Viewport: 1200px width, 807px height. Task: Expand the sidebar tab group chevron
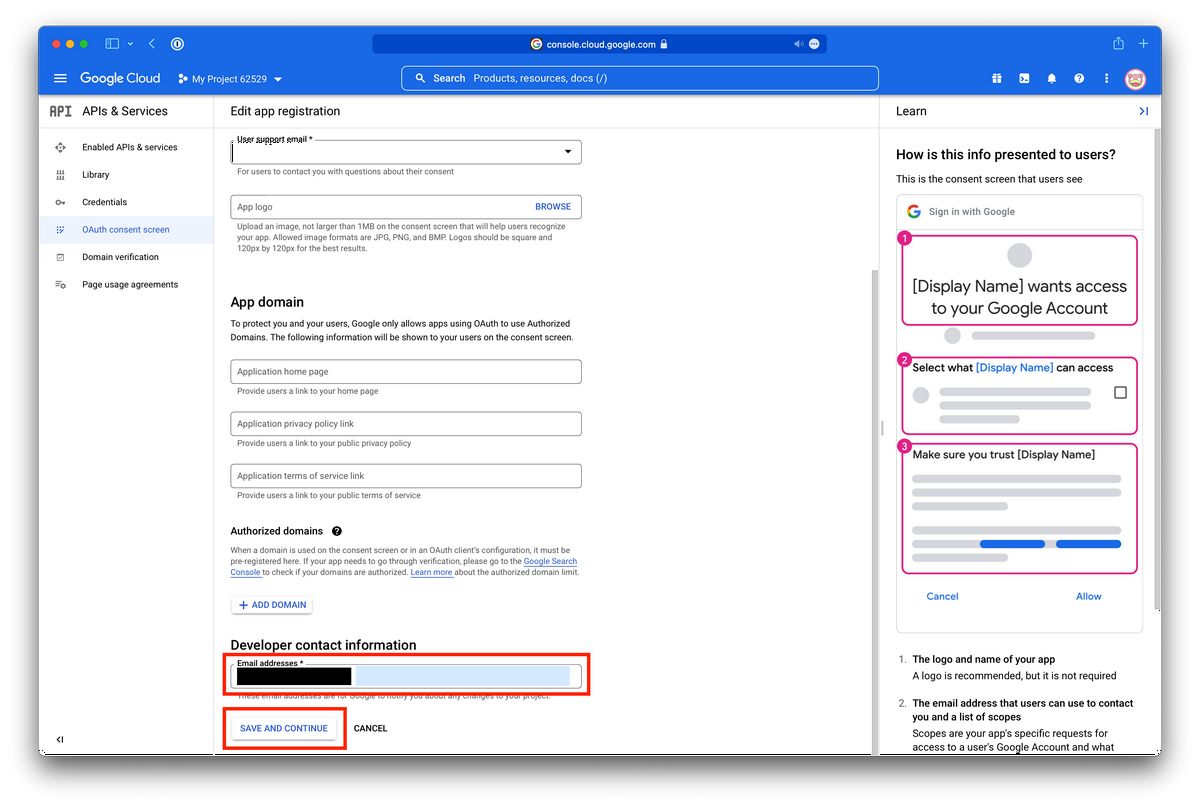[130, 44]
